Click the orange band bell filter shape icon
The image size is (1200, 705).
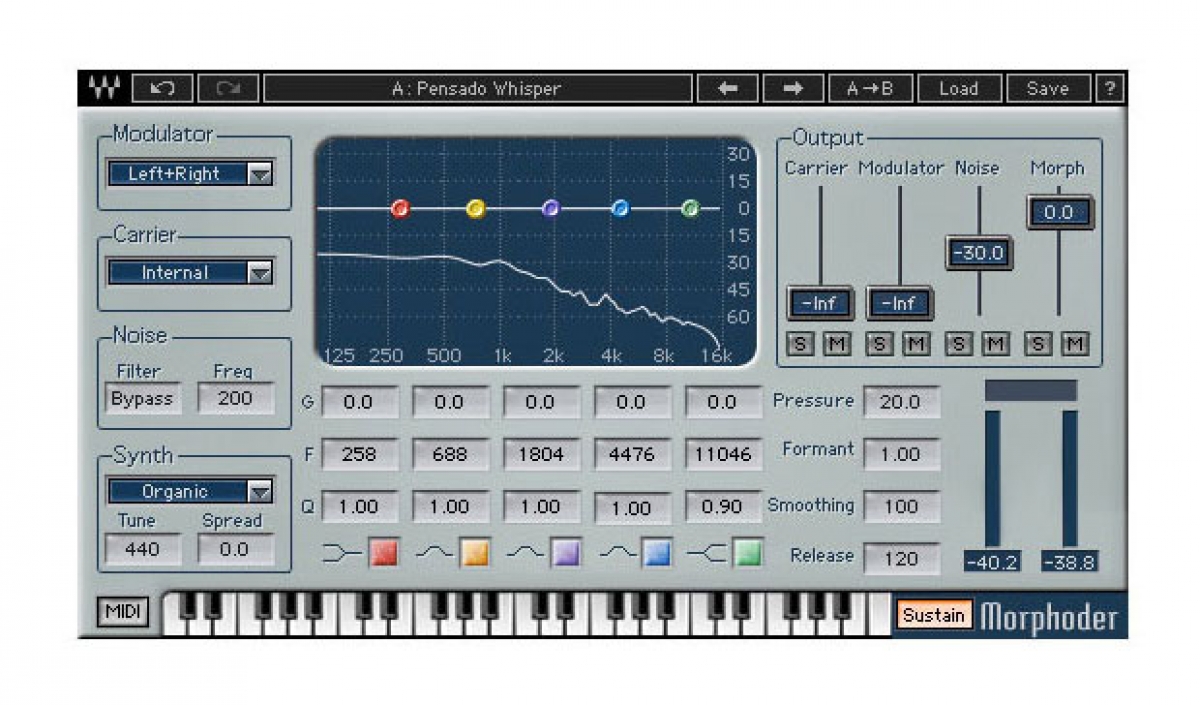[x=435, y=552]
